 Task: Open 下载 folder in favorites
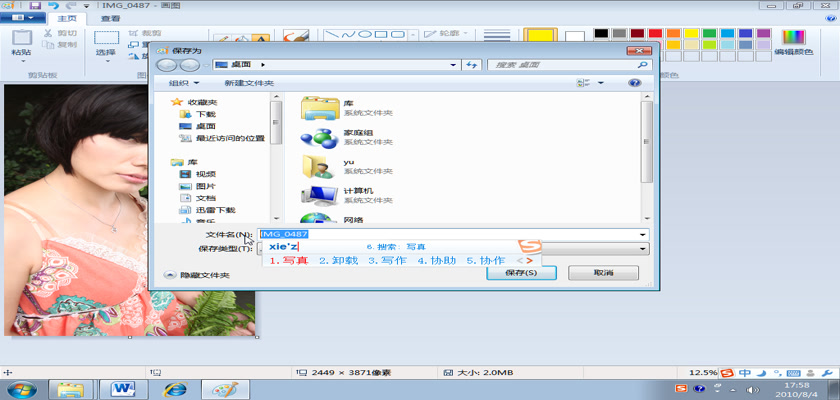[205, 114]
